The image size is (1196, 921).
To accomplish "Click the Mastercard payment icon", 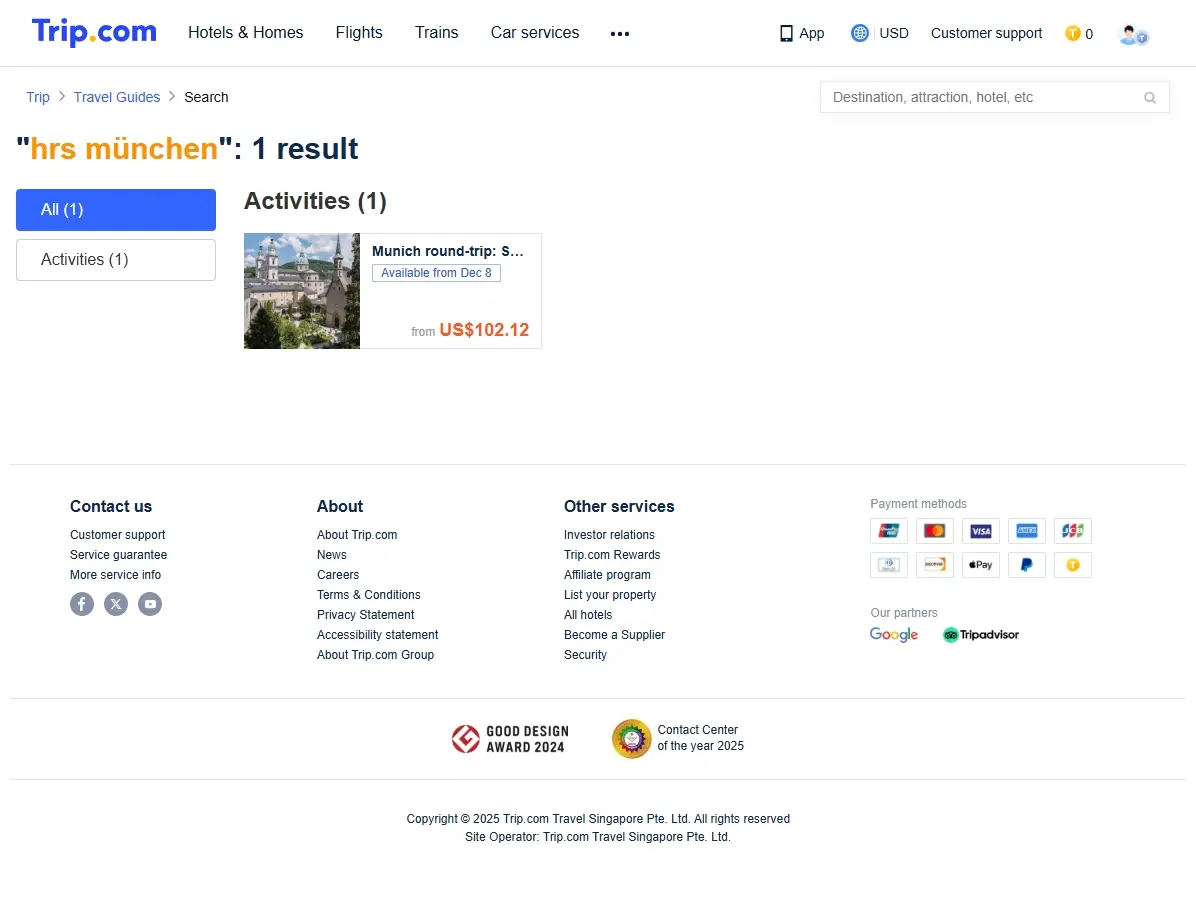I will pos(934,530).
